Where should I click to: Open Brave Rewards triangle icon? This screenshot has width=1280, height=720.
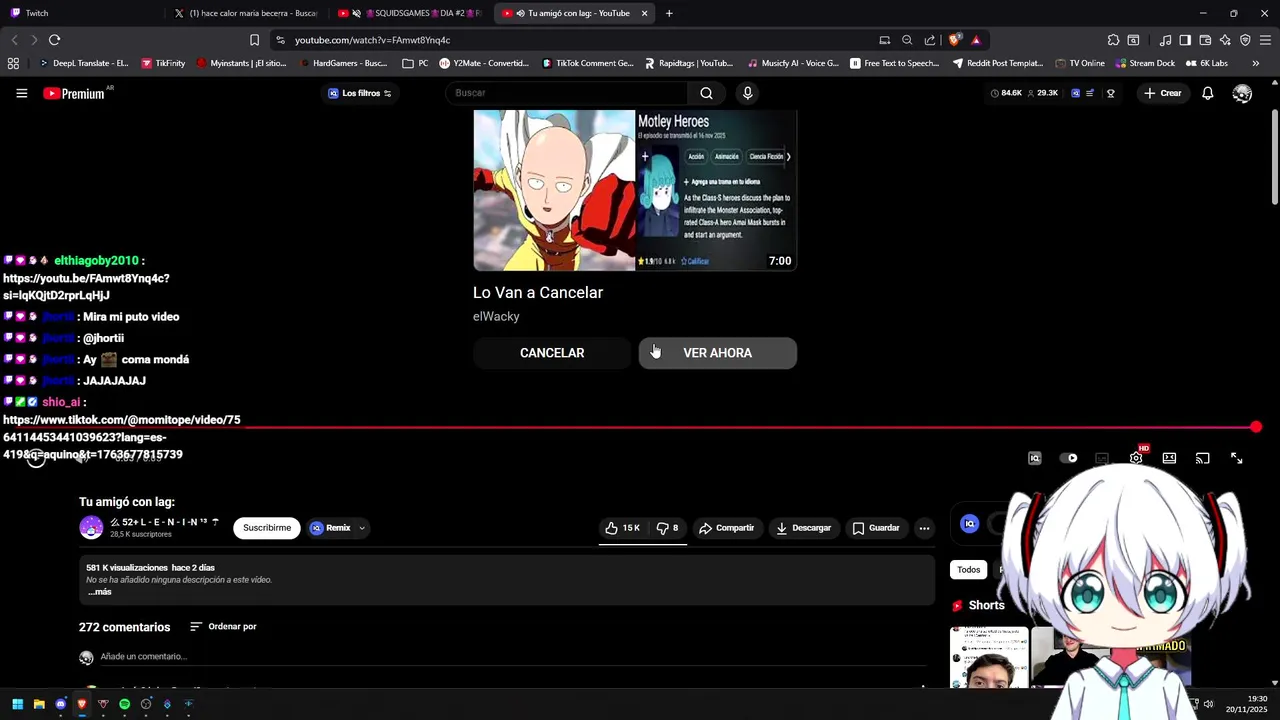point(976,40)
